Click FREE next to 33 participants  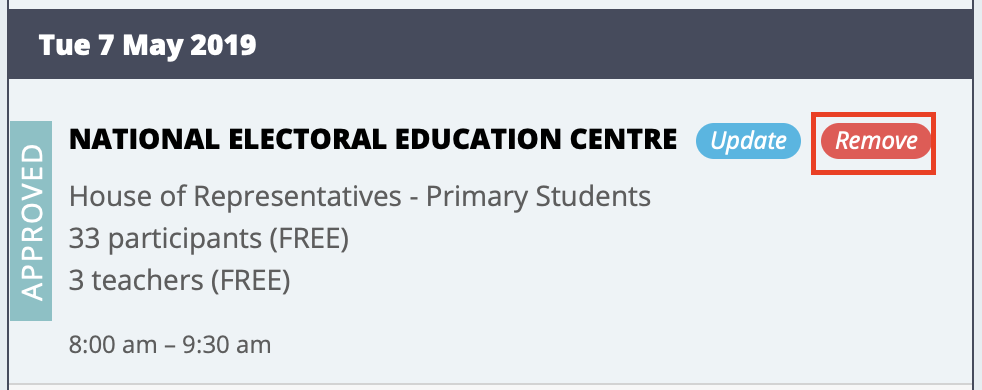point(310,239)
